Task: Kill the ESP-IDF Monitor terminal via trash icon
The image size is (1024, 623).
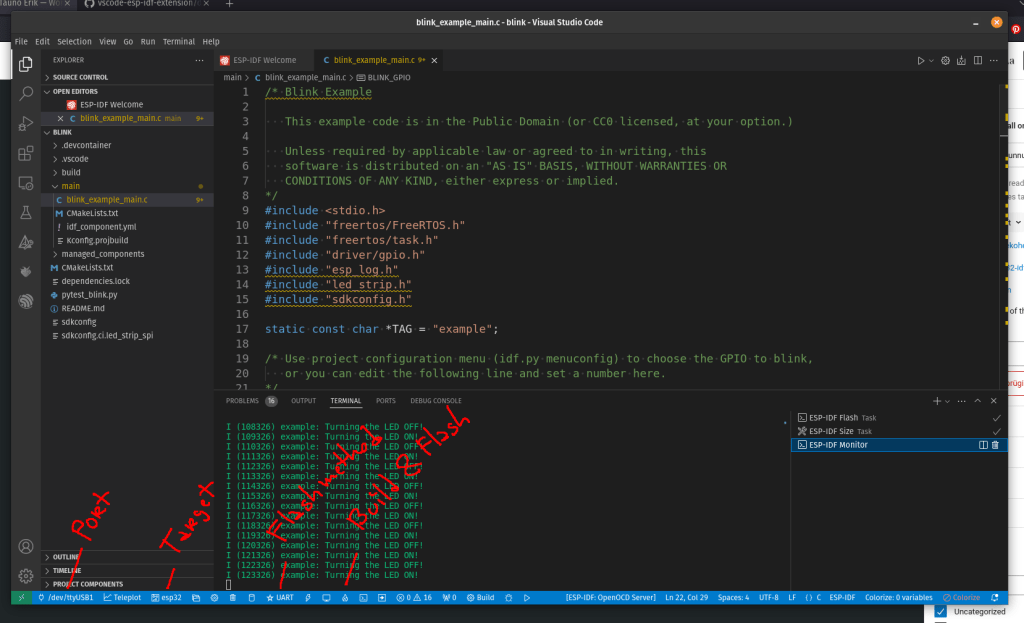Action: pos(995,445)
